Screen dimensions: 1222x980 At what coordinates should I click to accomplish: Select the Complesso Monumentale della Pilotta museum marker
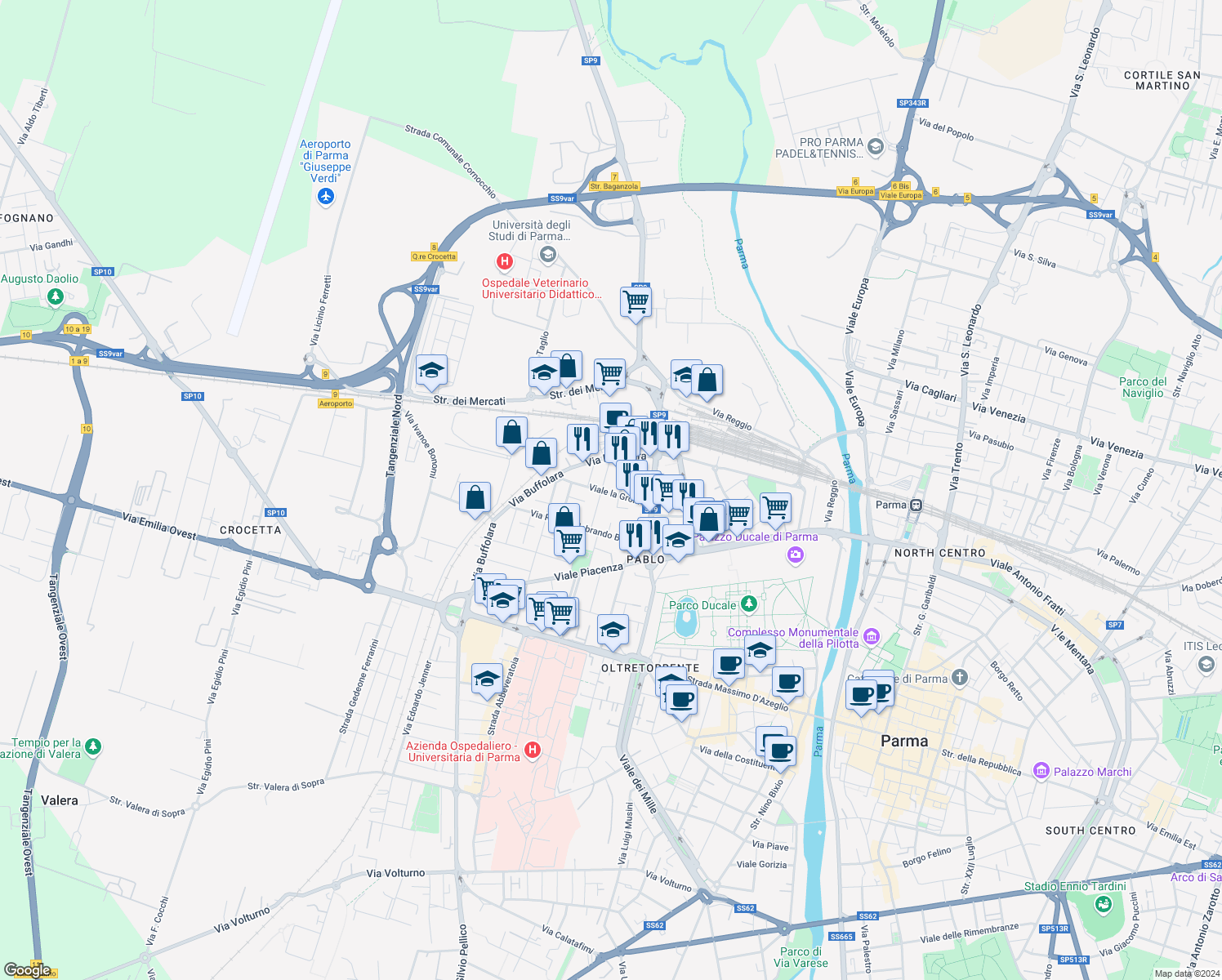pos(872,637)
